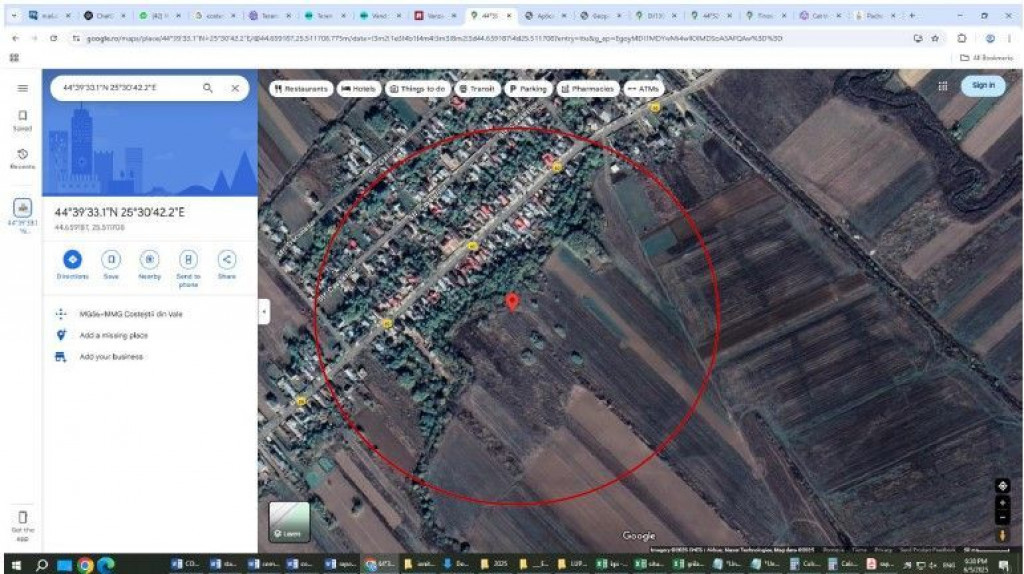Save this coordinate location
1024x574 pixels.
(x=111, y=259)
